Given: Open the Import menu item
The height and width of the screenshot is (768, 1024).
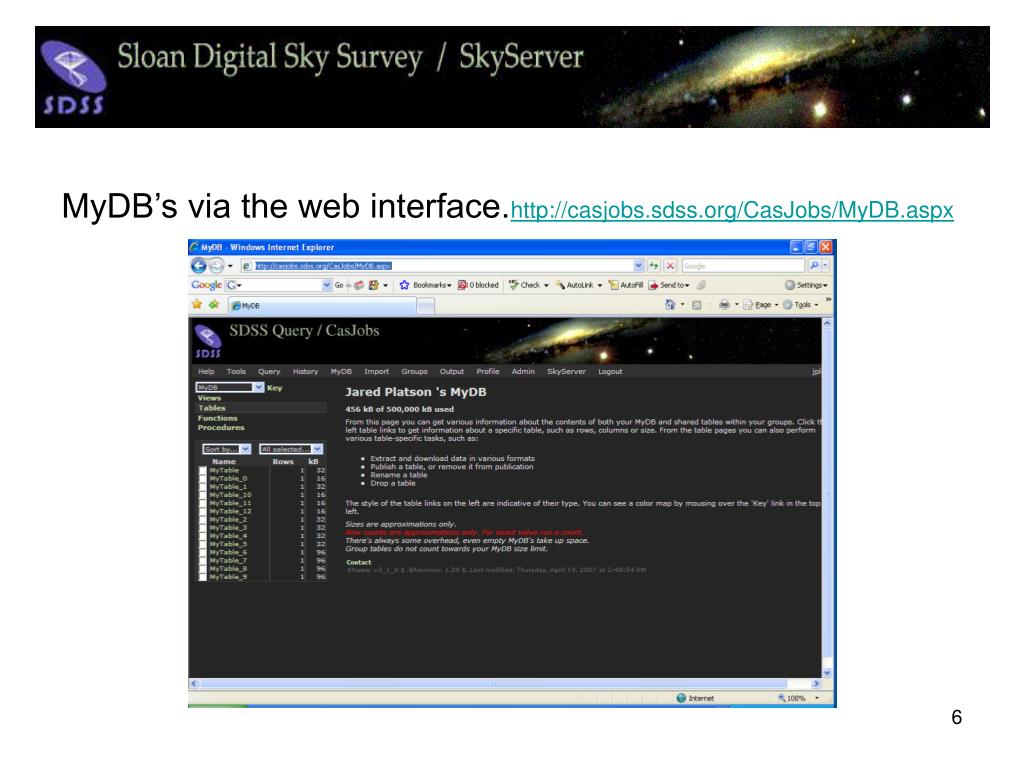Looking at the screenshot, I should pyautogui.click(x=376, y=371).
